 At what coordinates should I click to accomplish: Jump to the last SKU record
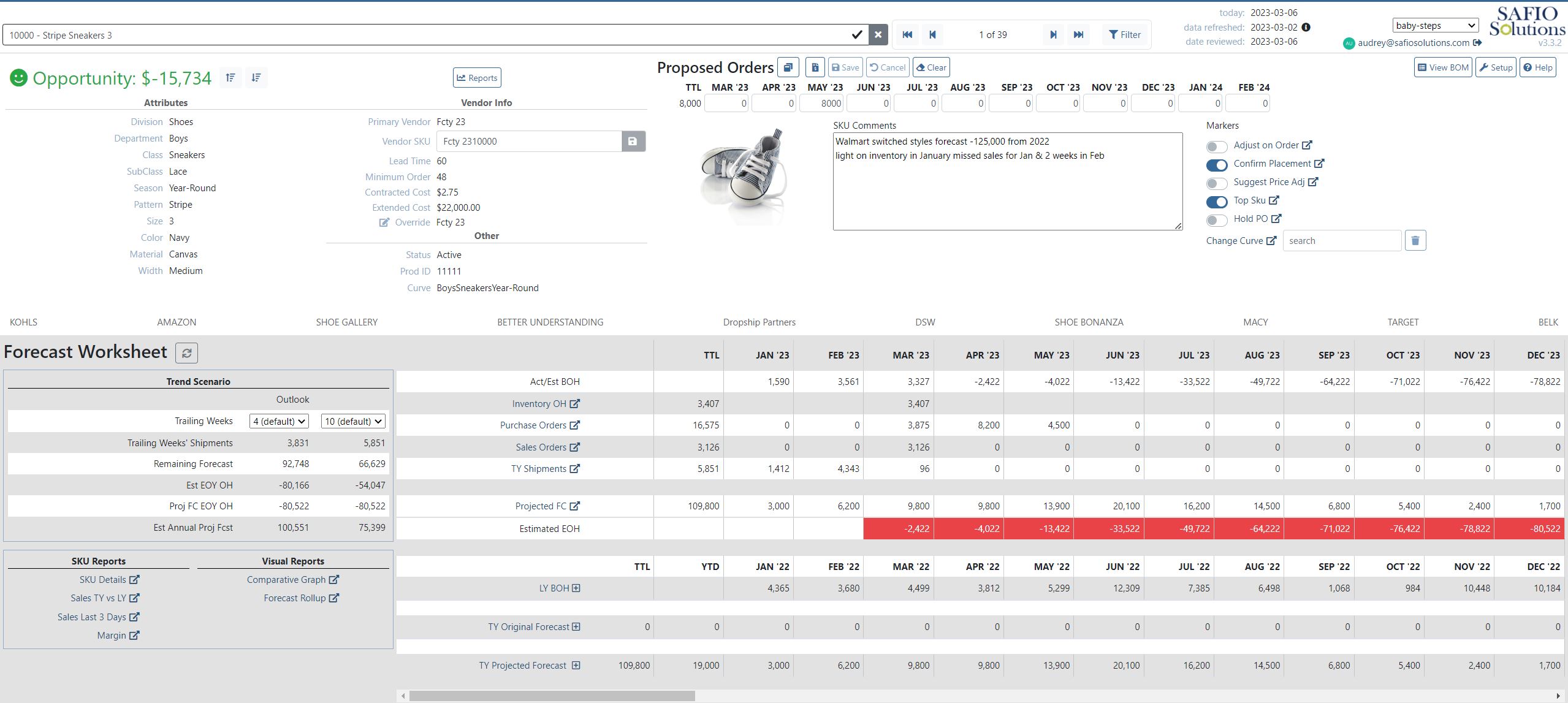point(1078,34)
